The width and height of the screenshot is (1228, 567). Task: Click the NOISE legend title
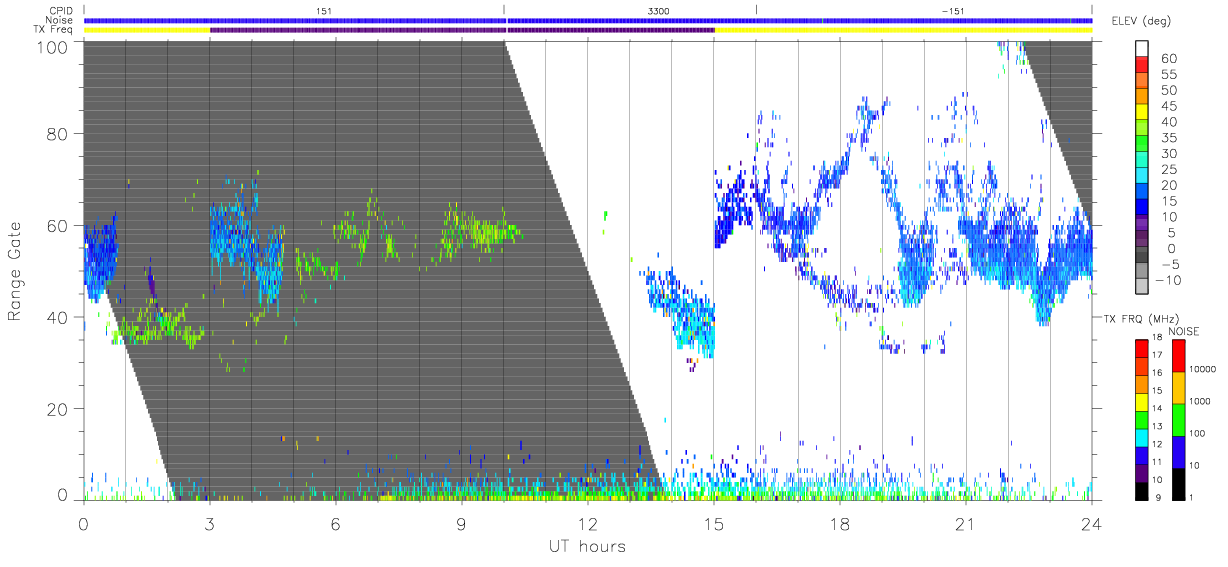[1184, 329]
